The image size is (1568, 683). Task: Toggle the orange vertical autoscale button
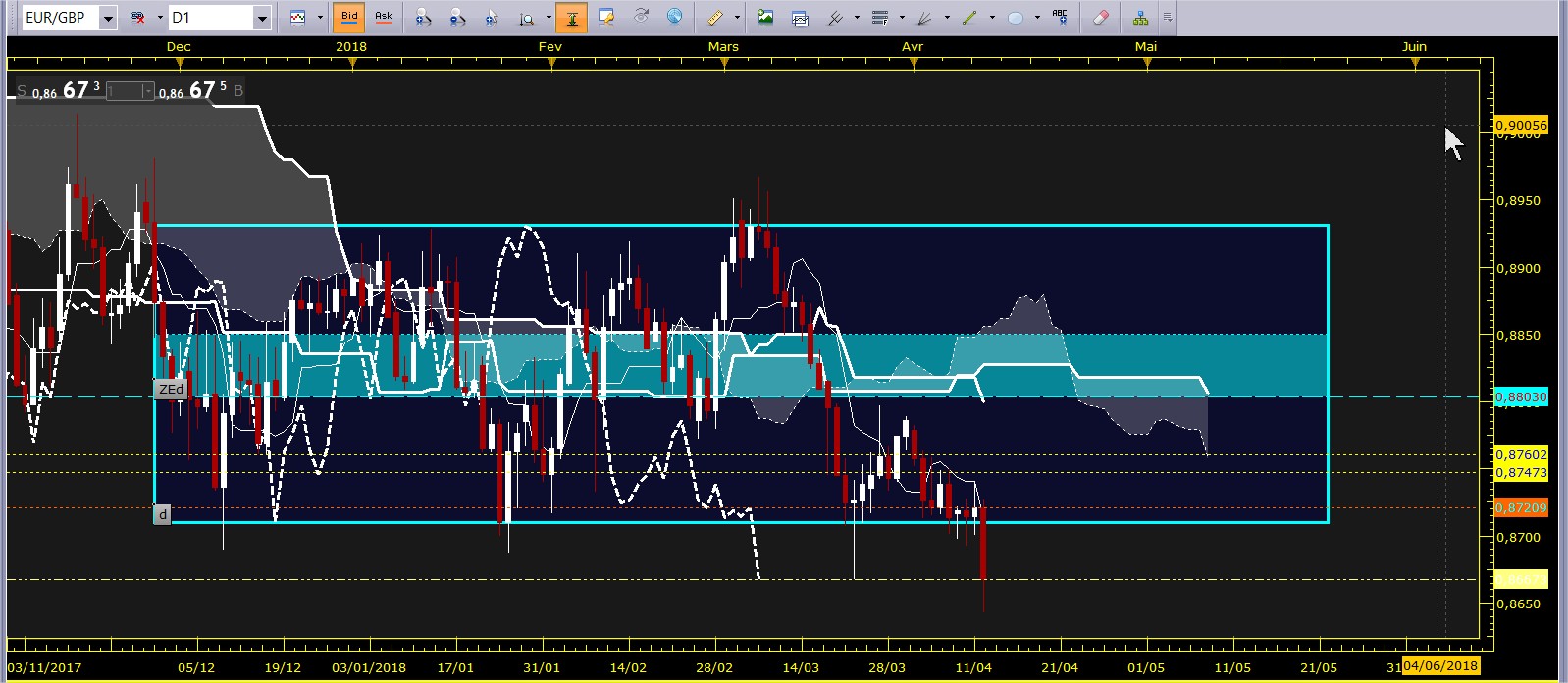(x=571, y=18)
